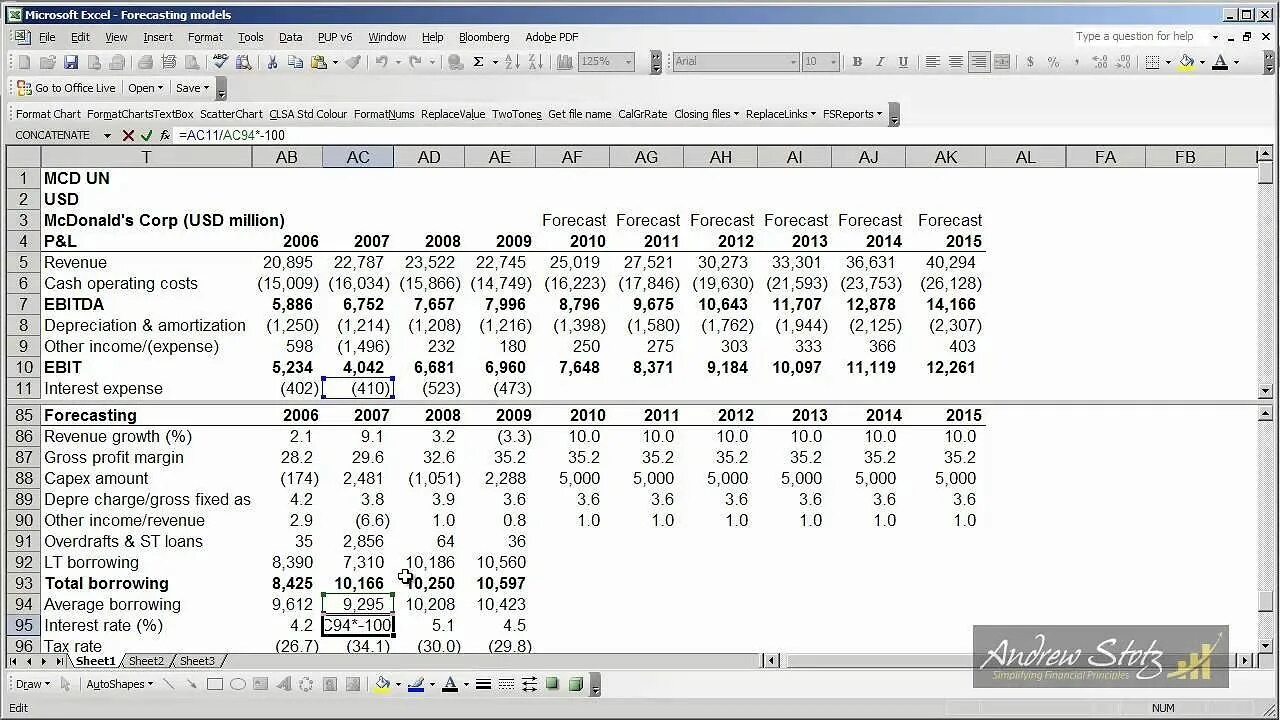Open the File menu
1280x720 pixels.
point(47,37)
